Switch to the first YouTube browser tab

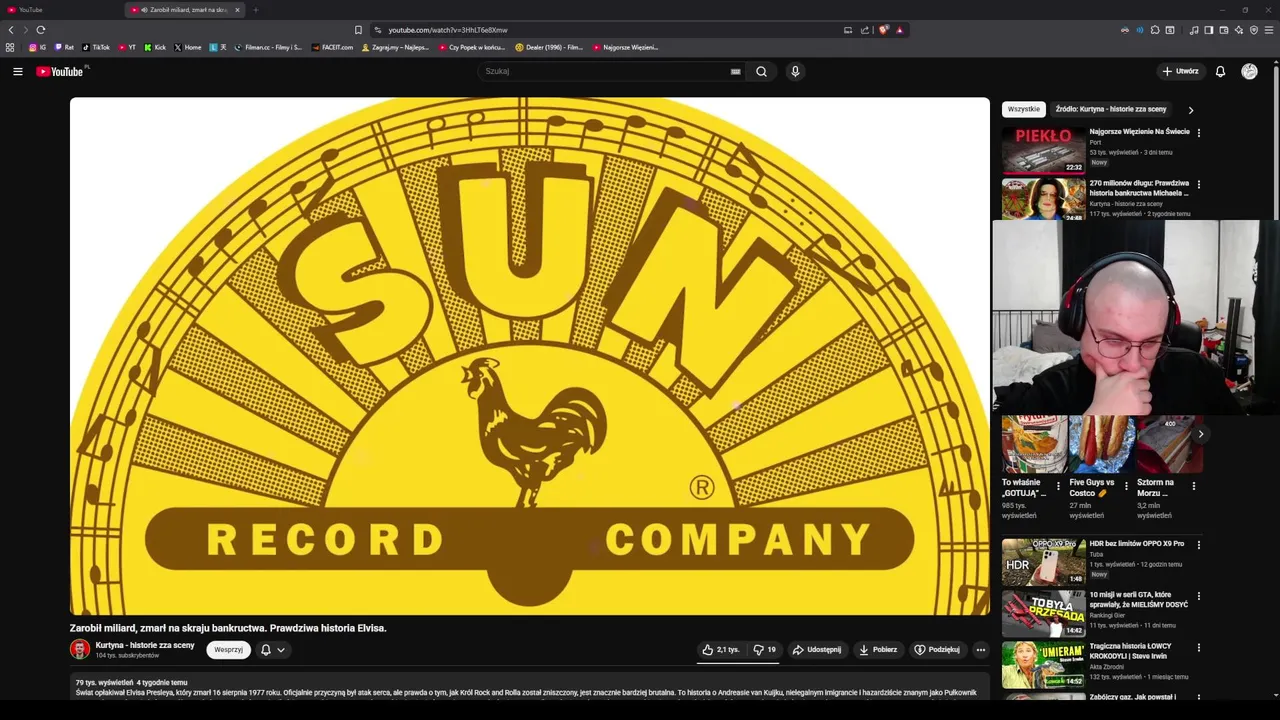62,10
